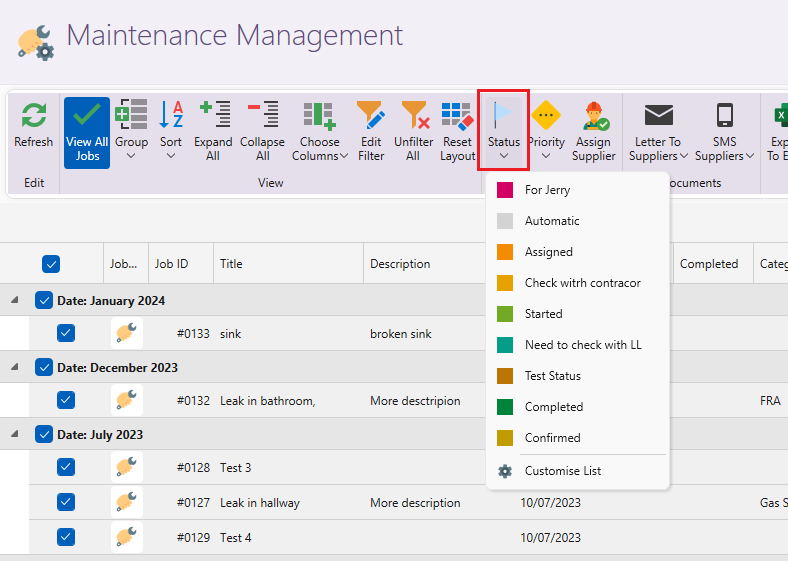Viewport: 788px width, 561px height.
Task: Select the View All Jobs button
Action: (87, 131)
